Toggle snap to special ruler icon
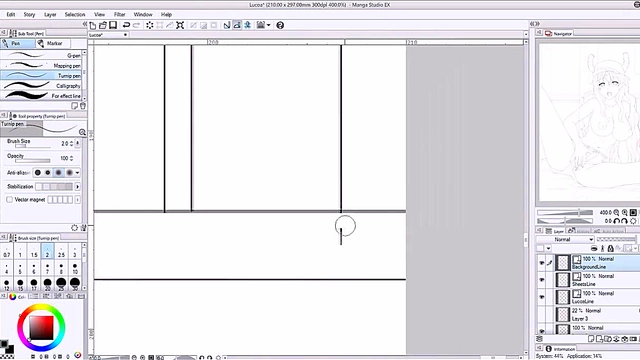 tap(237, 25)
